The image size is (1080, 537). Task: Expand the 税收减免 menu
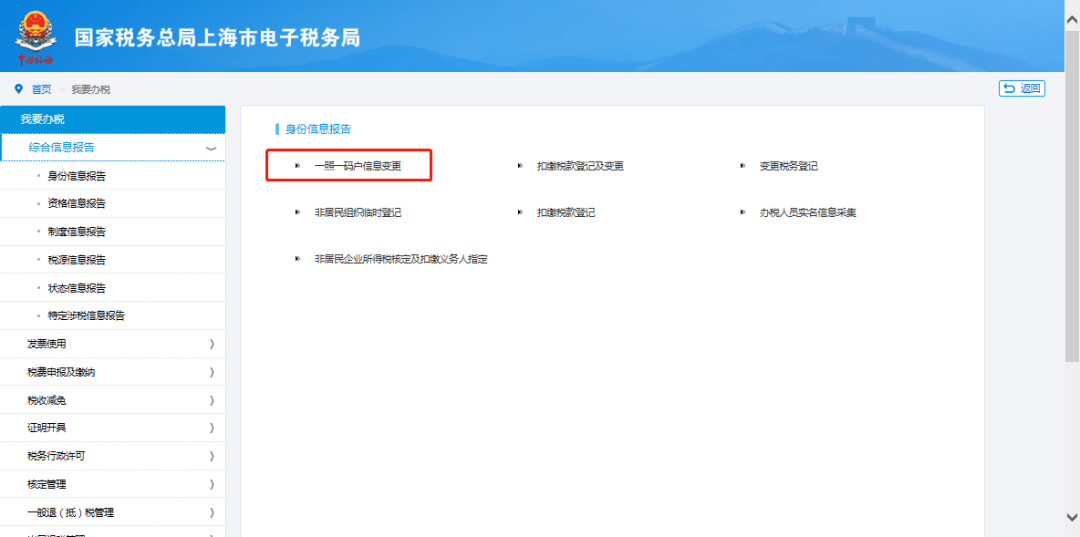(x=112, y=401)
